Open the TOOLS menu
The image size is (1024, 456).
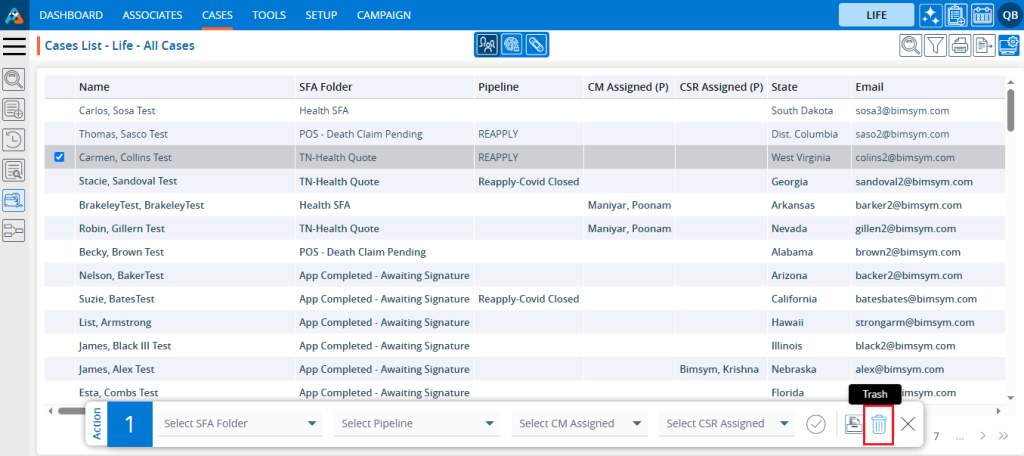click(x=268, y=15)
